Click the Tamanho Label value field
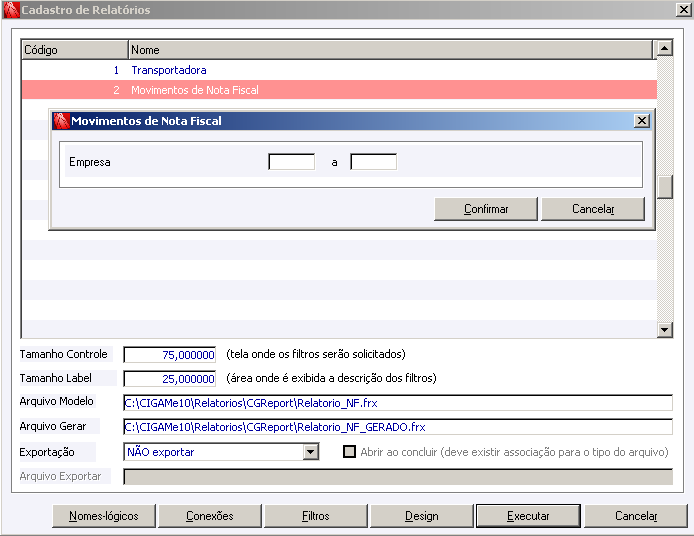Viewport: 694px width, 536px height. (170, 378)
